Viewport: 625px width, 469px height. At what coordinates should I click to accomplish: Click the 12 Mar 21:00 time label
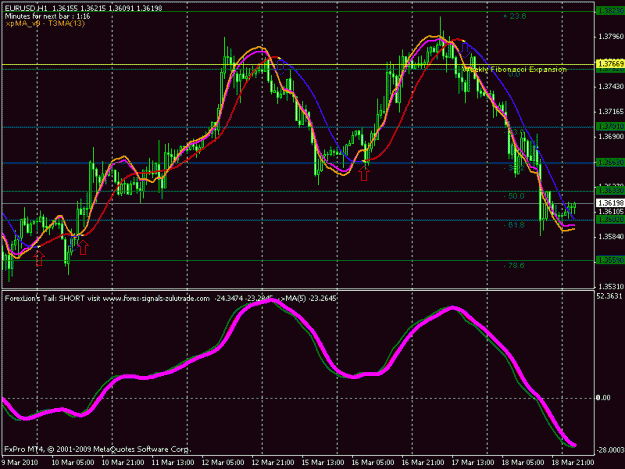[x=273, y=463]
